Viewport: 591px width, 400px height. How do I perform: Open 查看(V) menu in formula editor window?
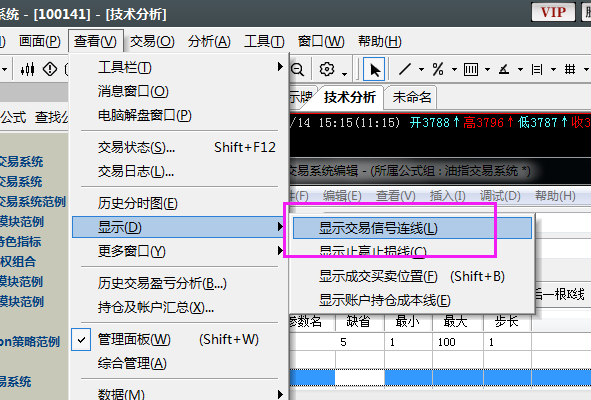[x=395, y=196]
